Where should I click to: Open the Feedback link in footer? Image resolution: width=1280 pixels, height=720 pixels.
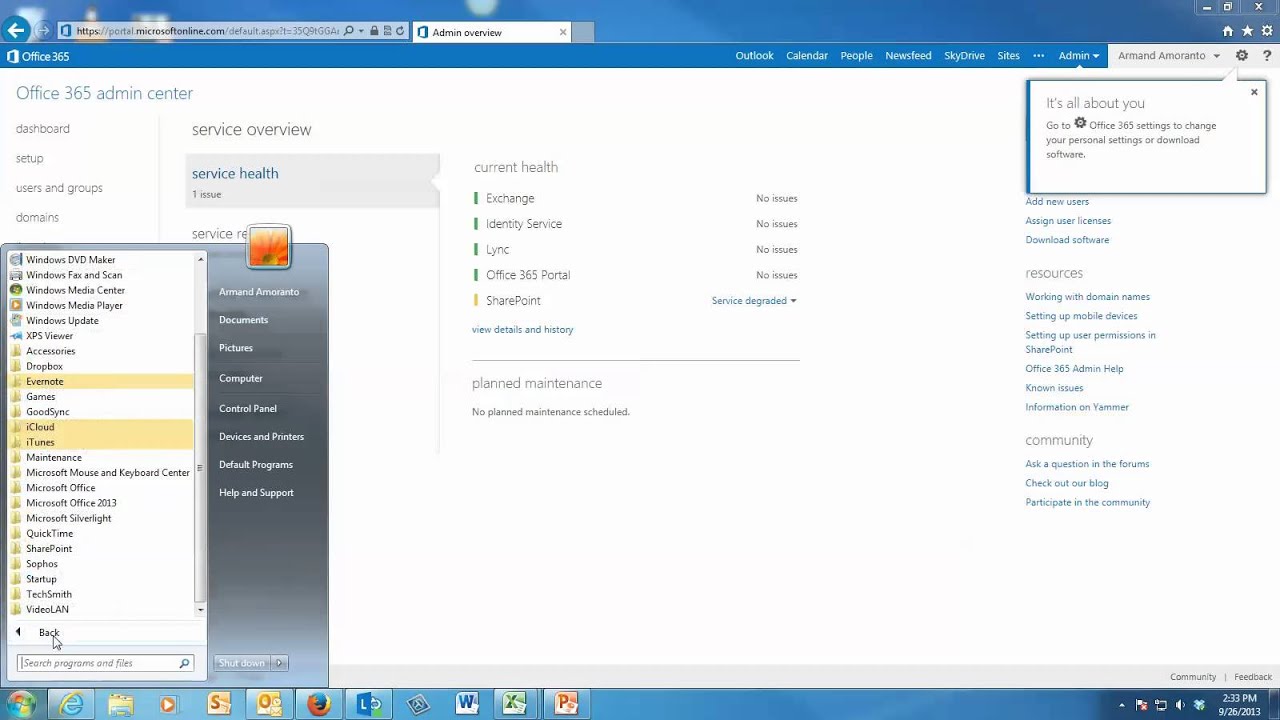(1253, 677)
